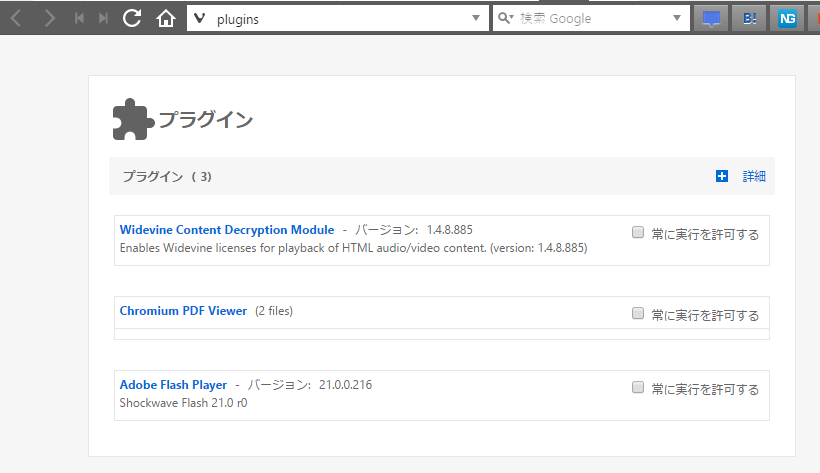Open the Hatena B! bookmark extension
Screen dimensions: 820x473
tap(749, 19)
